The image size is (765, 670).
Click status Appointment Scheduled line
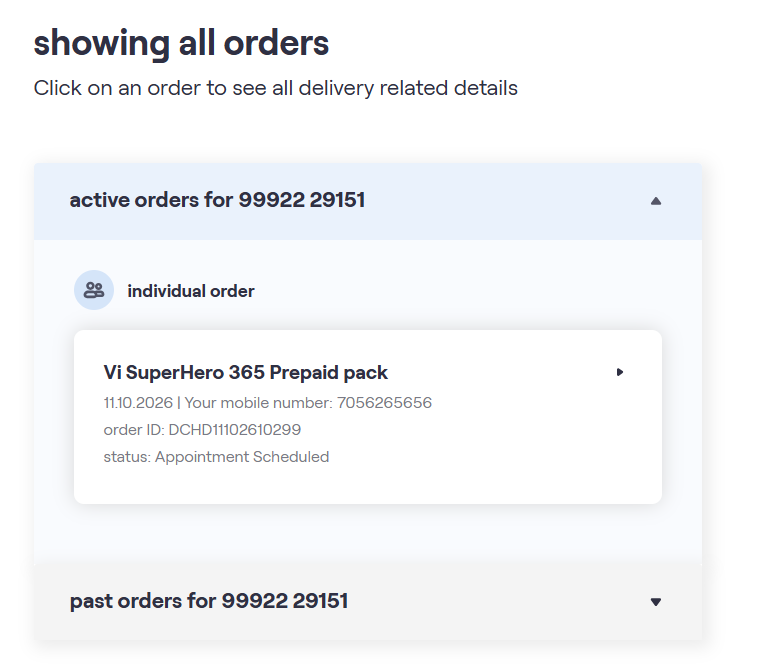click(x=216, y=457)
